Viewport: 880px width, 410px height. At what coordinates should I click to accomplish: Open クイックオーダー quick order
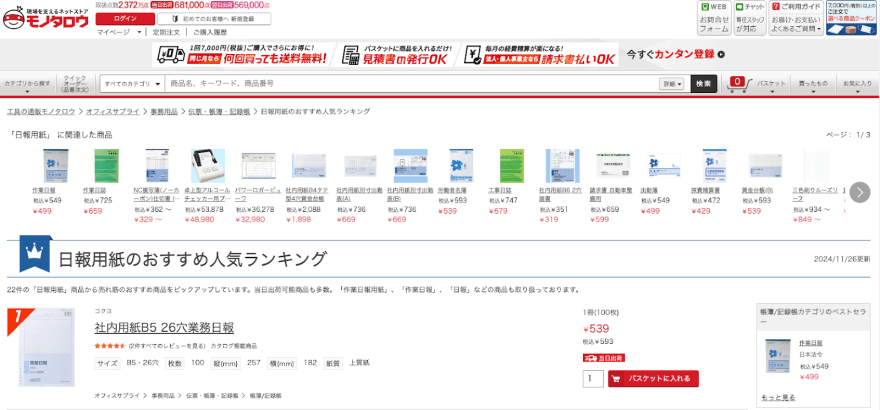click(x=76, y=84)
